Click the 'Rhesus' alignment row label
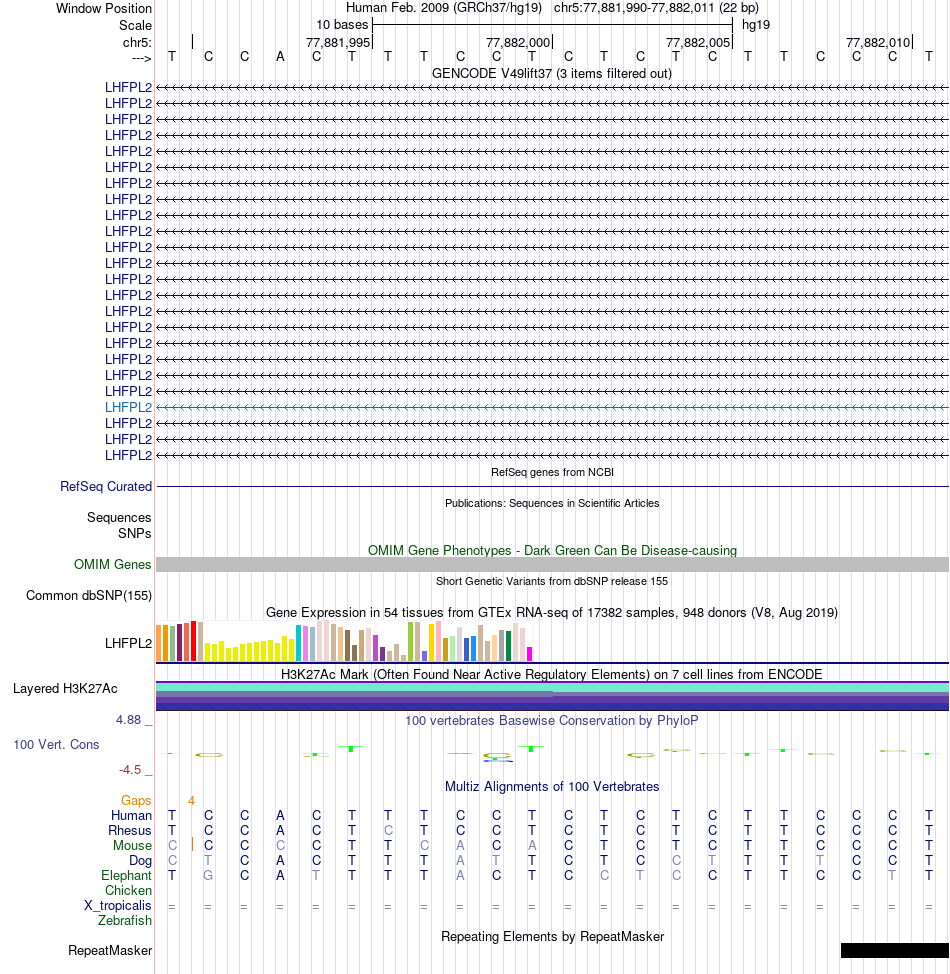Image resolution: width=950 pixels, height=974 pixels. click(x=129, y=831)
